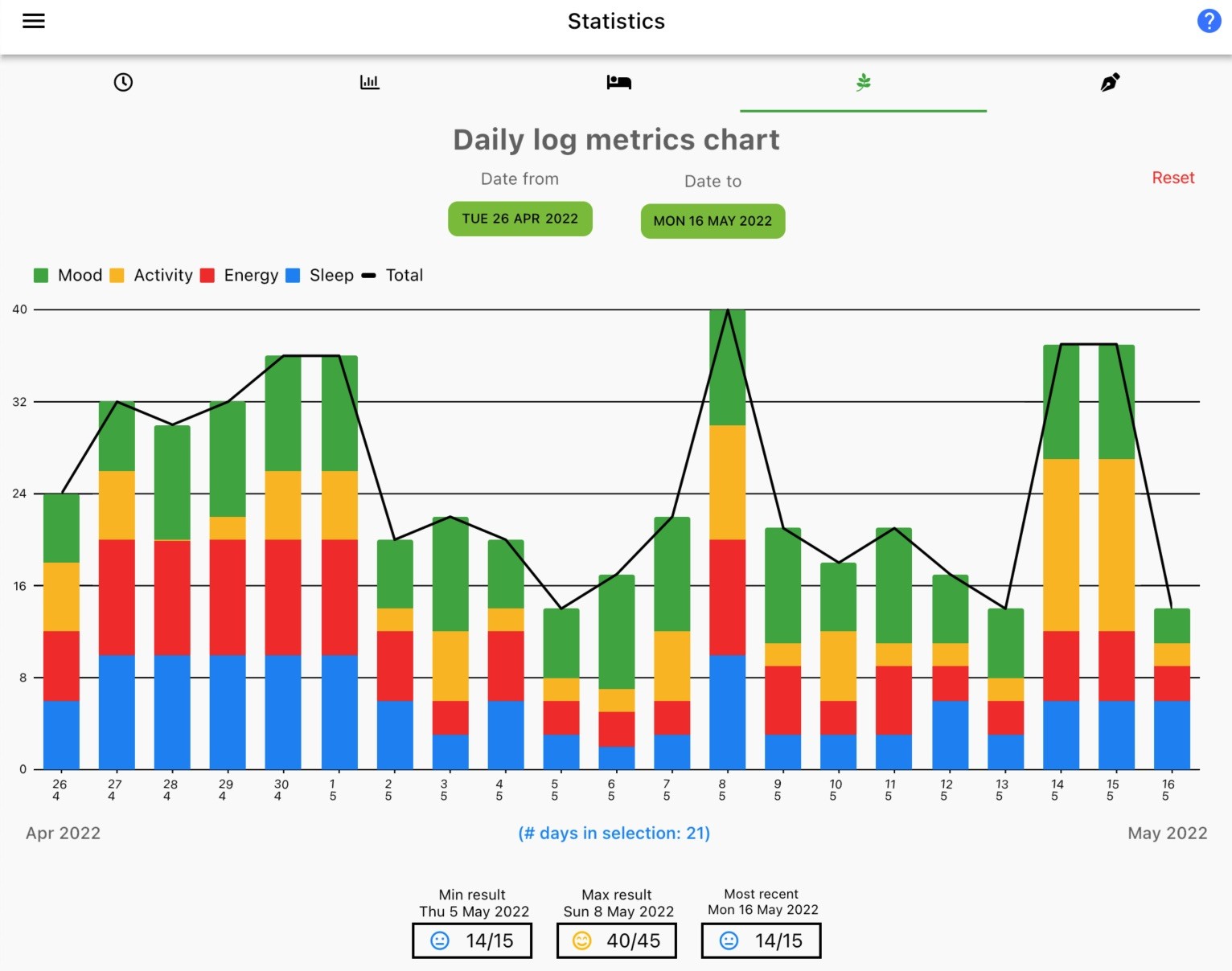Switch to the clock history tab
This screenshot has height=971, width=1232.
pyautogui.click(x=123, y=82)
